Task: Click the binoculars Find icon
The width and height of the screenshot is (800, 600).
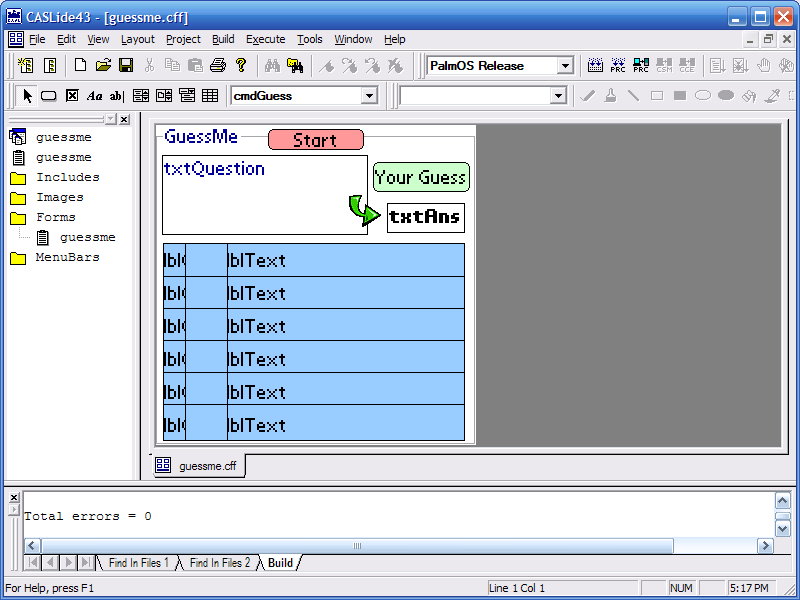Action: pos(272,66)
